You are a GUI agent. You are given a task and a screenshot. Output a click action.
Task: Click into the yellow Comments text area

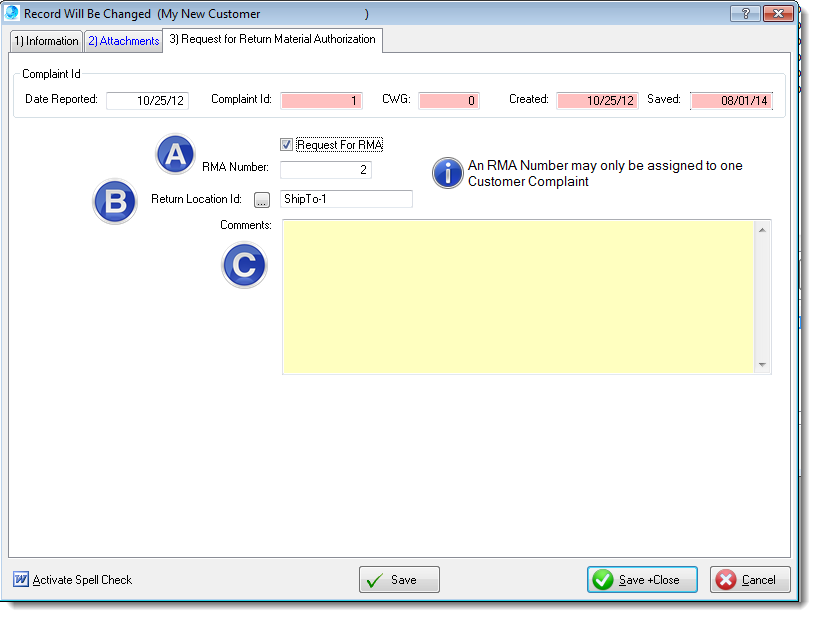[518, 297]
